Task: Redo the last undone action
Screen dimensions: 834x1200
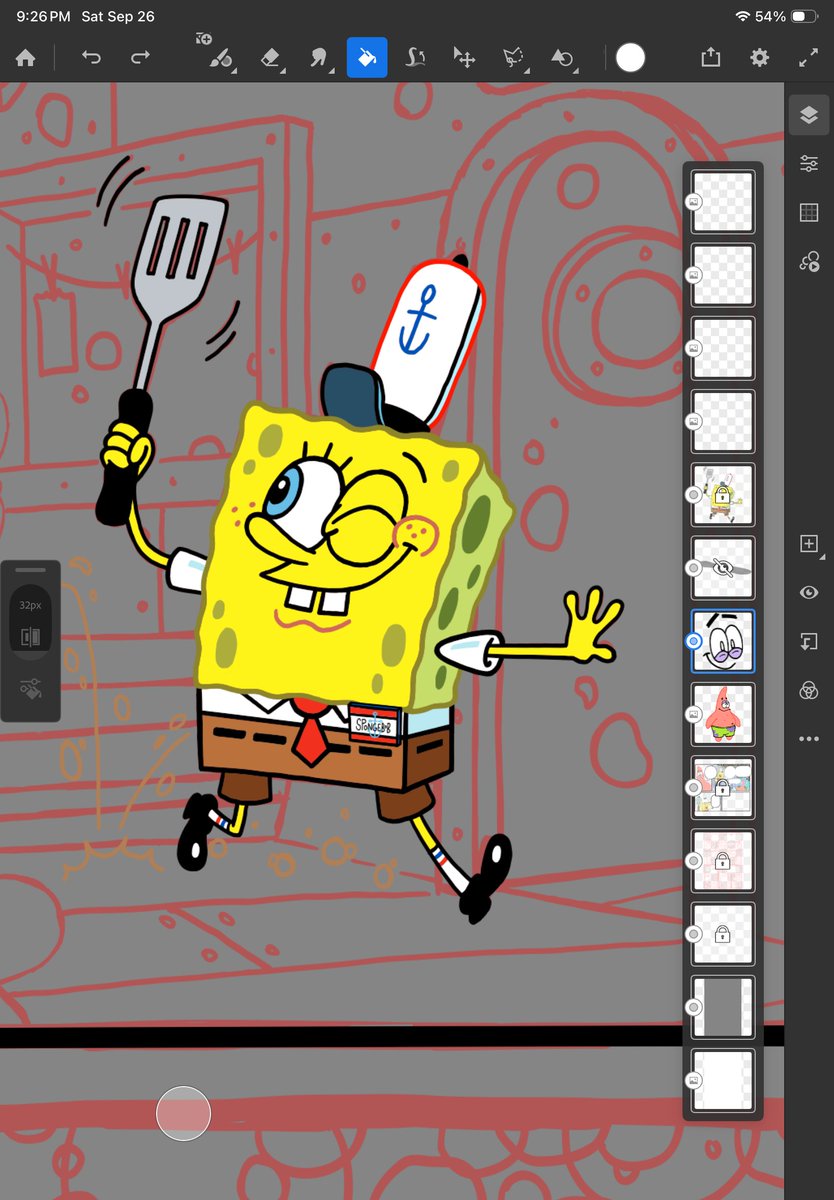Action: click(x=140, y=58)
